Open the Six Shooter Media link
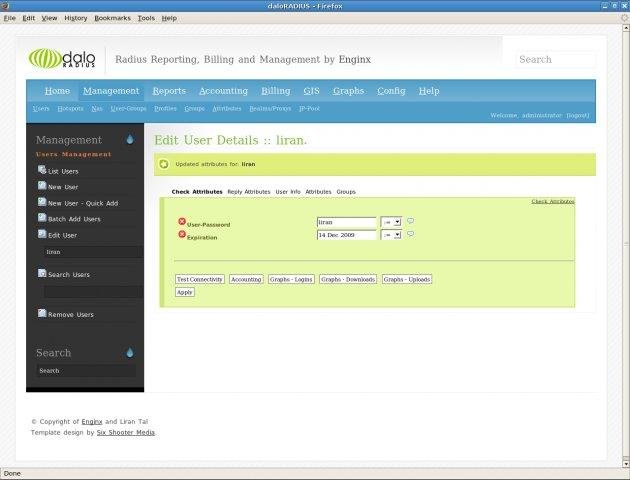Viewport: 630px width, 480px height. [x=126, y=433]
